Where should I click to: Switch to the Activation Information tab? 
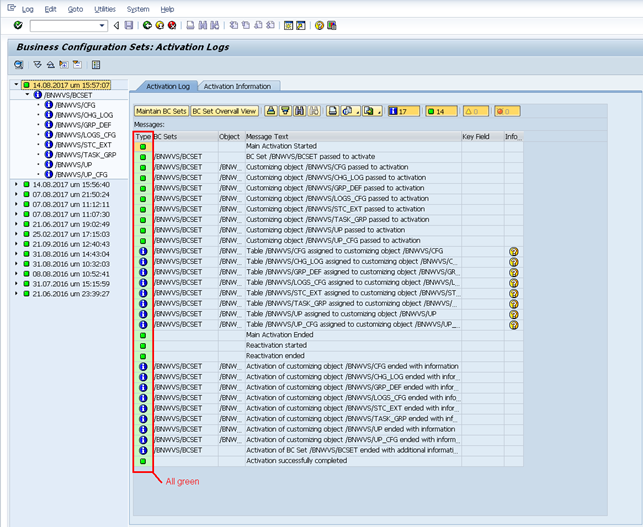pyautogui.click(x=238, y=87)
